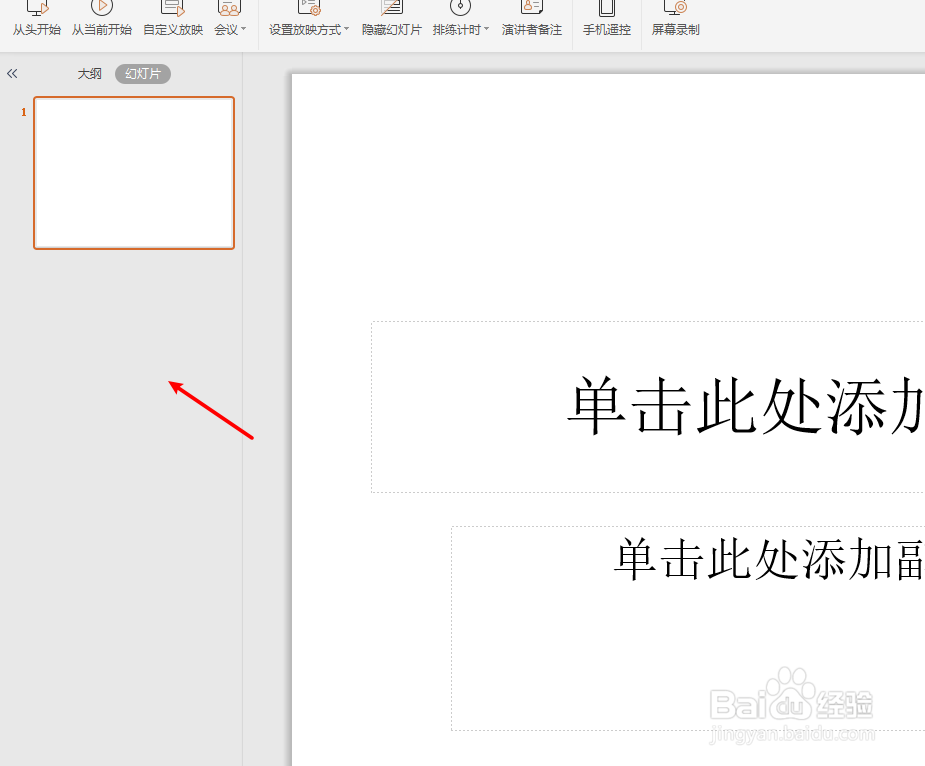Open the meeting (会议) dropdown

[230, 19]
